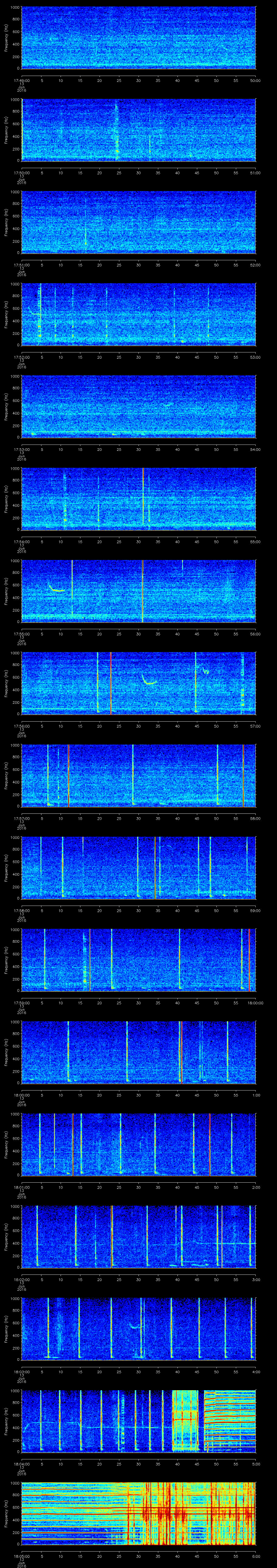Click the '50:00' end label of first panel
This screenshot has width=277, height=1568.
pos(256,80)
